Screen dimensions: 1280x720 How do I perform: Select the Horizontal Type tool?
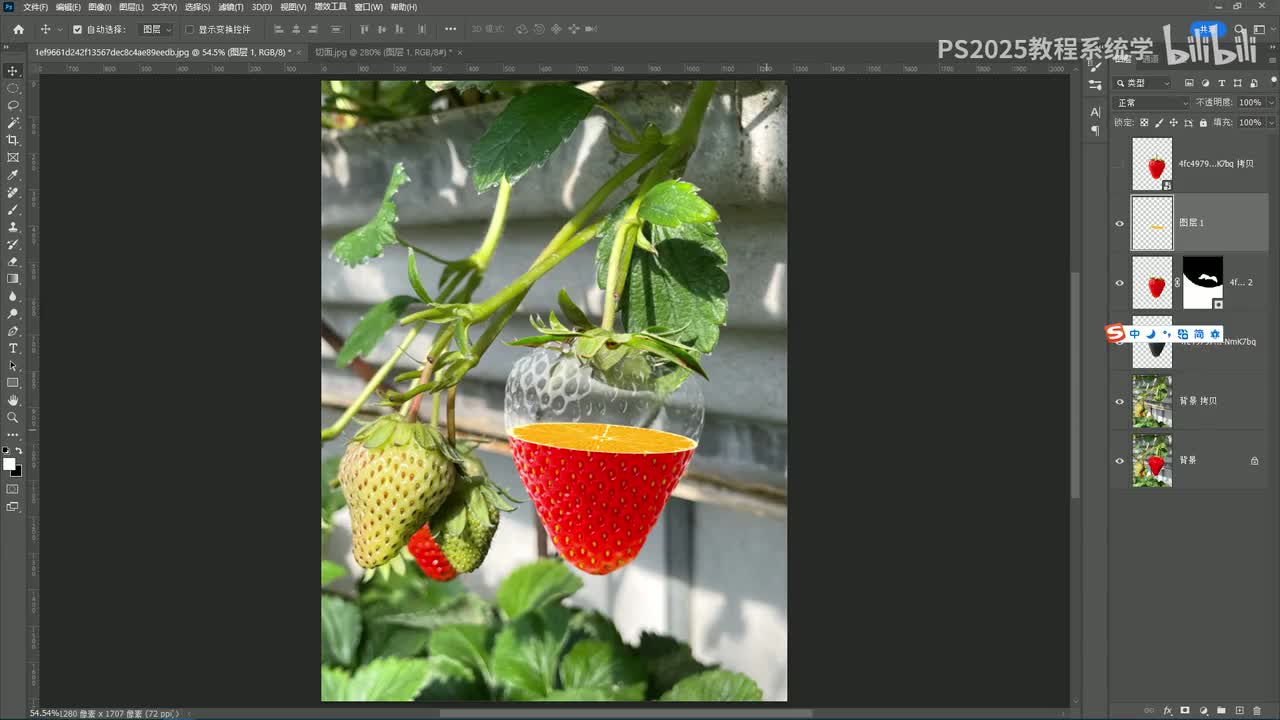pyautogui.click(x=13, y=348)
